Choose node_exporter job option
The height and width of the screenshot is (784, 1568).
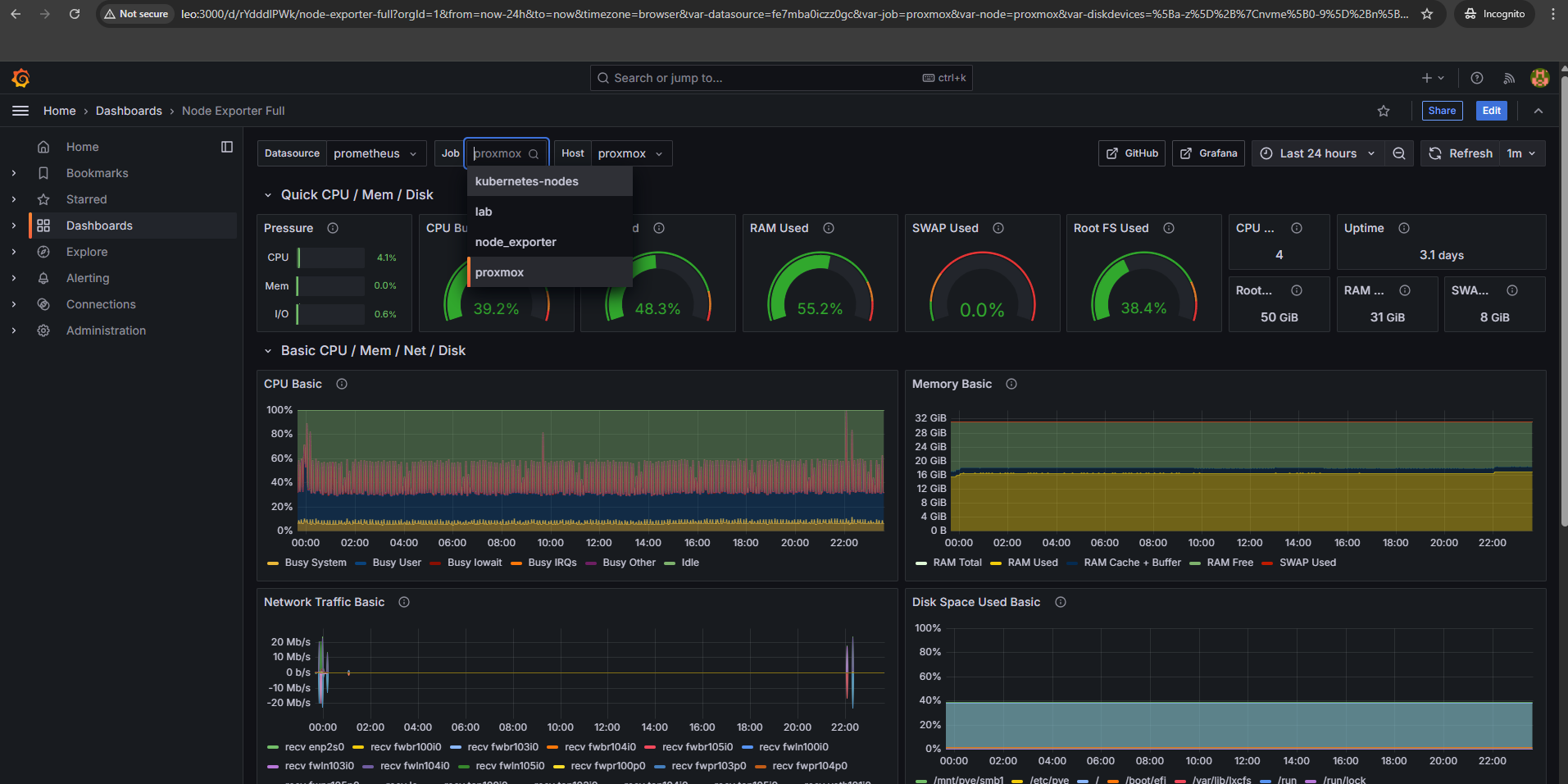tap(516, 242)
